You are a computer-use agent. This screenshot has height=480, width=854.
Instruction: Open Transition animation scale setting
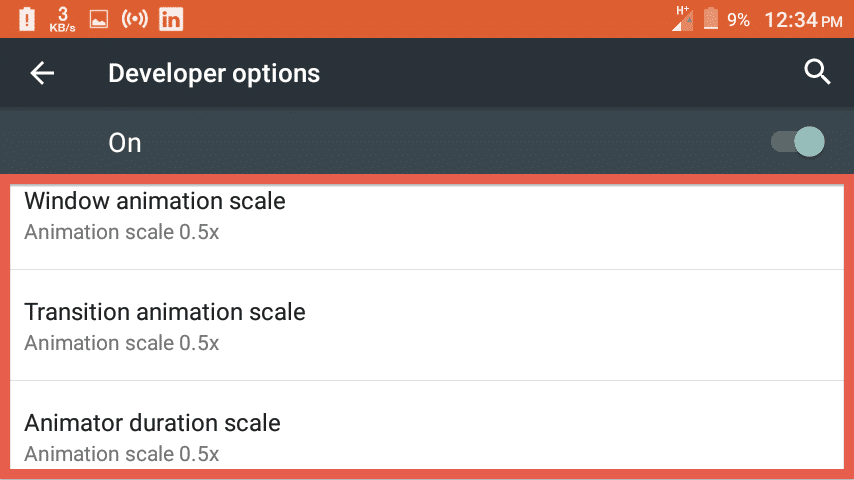point(427,325)
